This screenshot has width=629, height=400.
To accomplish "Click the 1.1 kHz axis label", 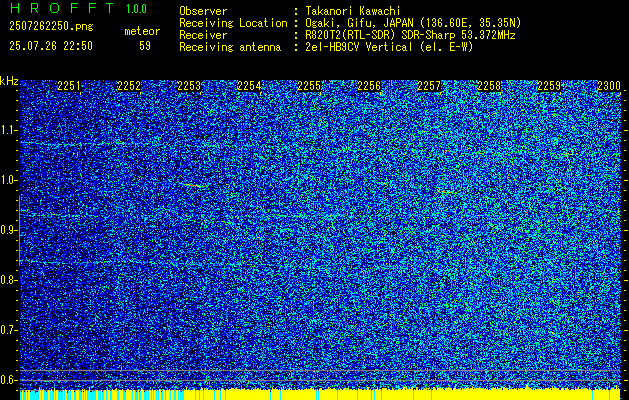I will click(8, 130).
